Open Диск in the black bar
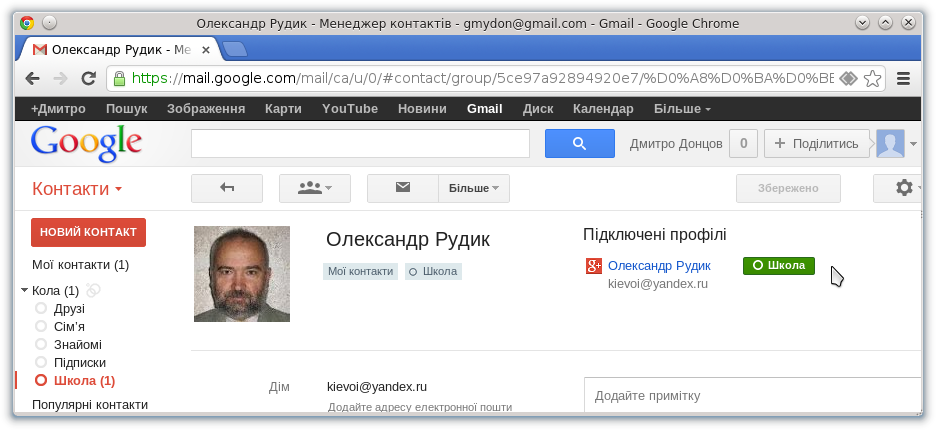This screenshot has width=939, height=433. tap(538, 109)
